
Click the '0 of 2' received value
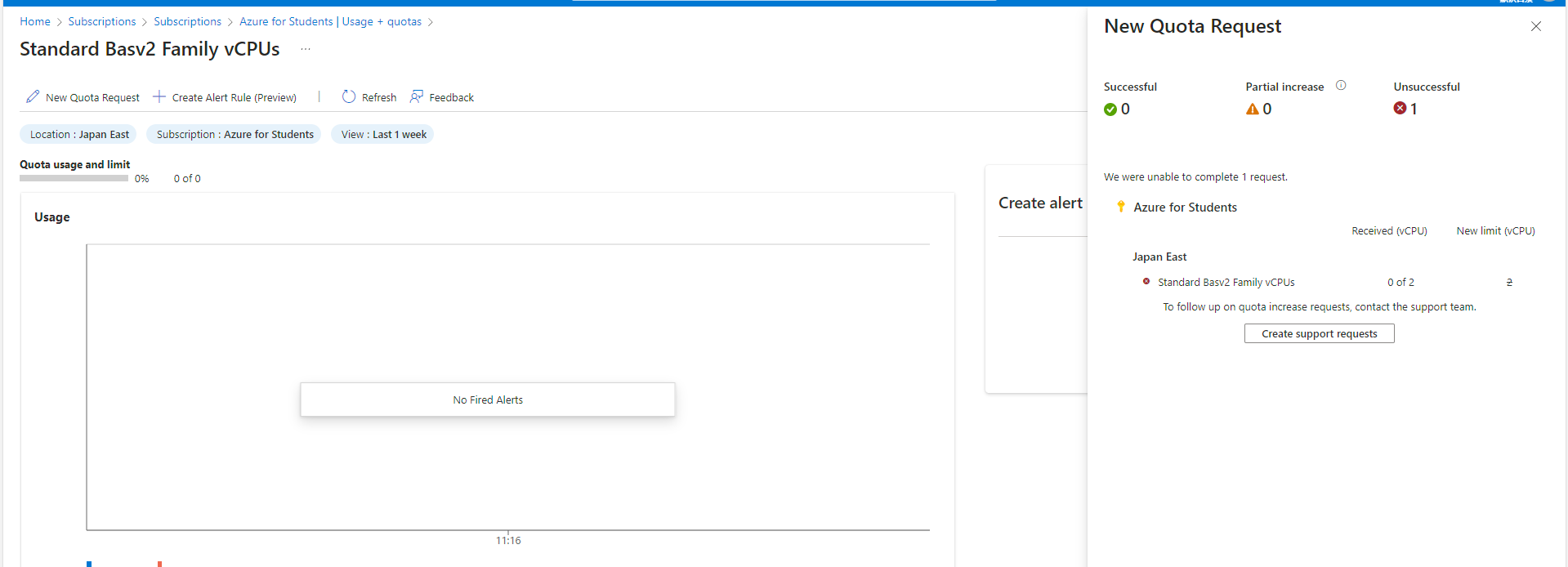tap(1400, 282)
